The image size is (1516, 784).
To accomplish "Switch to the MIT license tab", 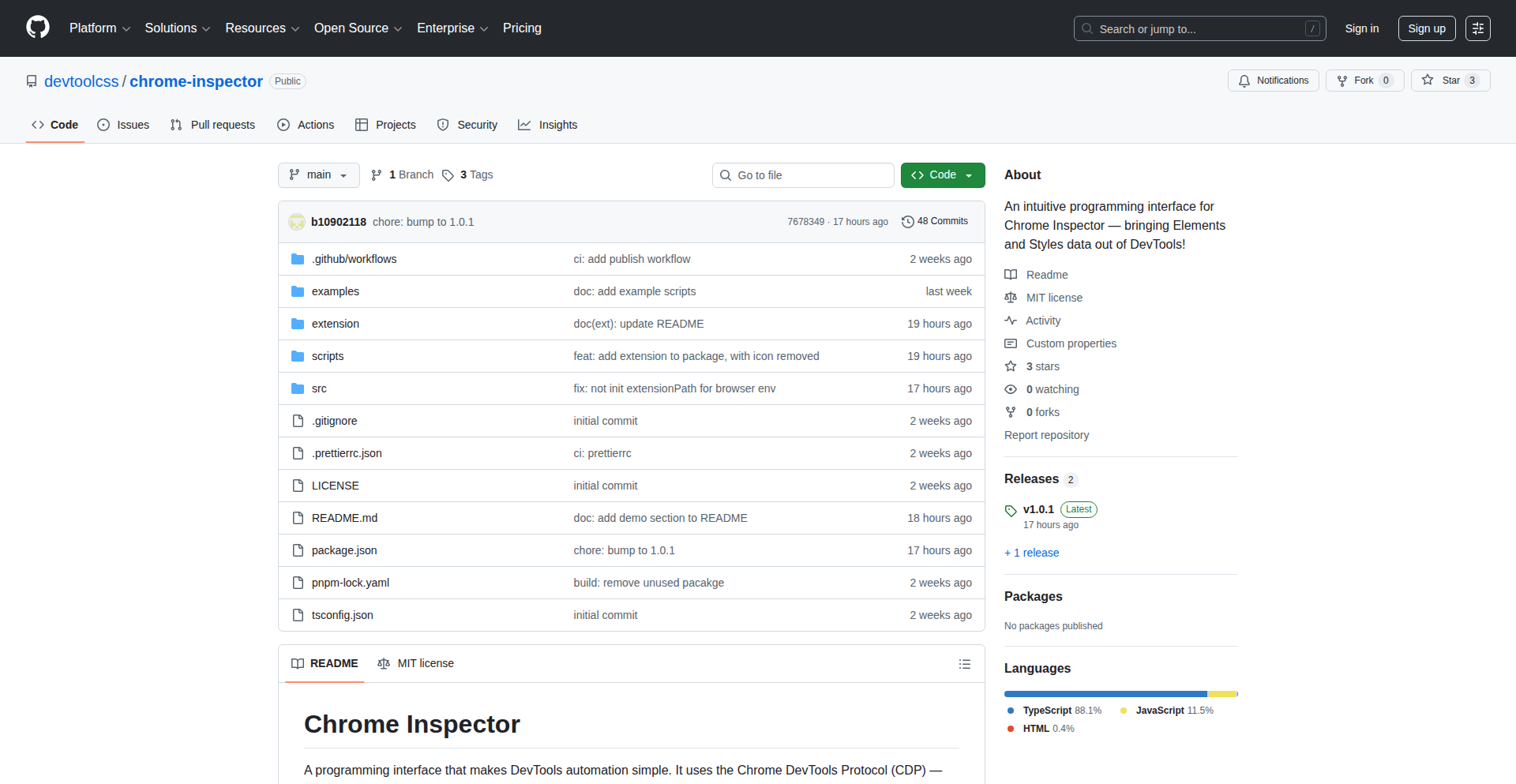I will pyautogui.click(x=416, y=664).
